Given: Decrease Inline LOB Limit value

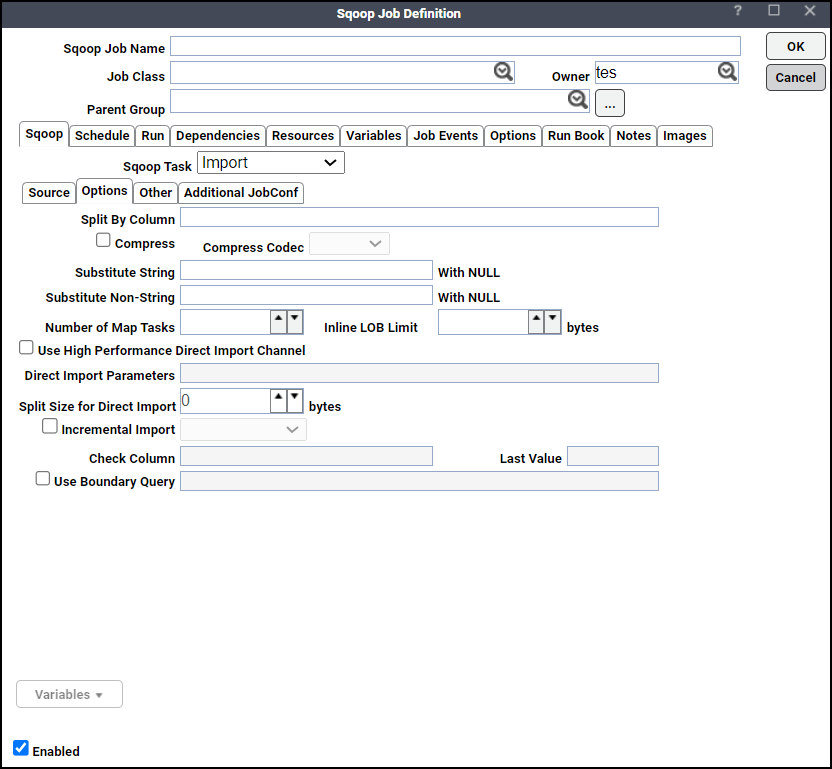Looking at the screenshot, I should pyautogui.click(x=552, y=322).
